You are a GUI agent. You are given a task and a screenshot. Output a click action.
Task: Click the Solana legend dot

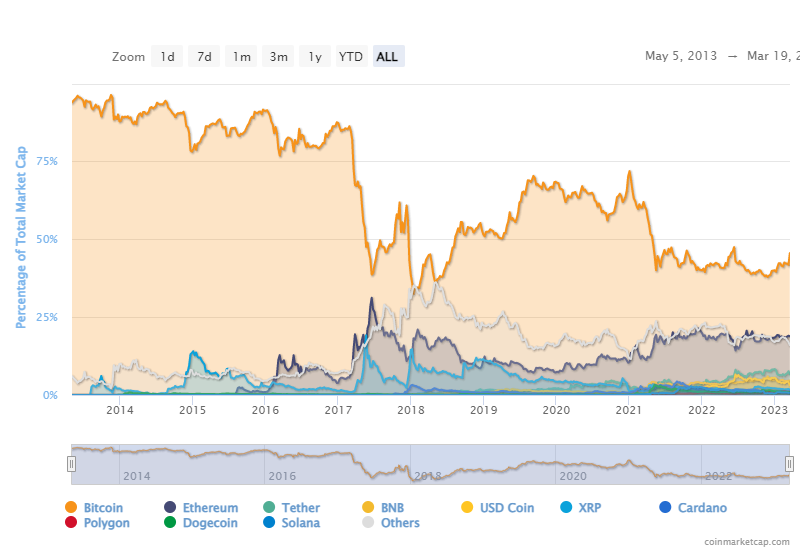pyautogui.click(x=270, y=523)
